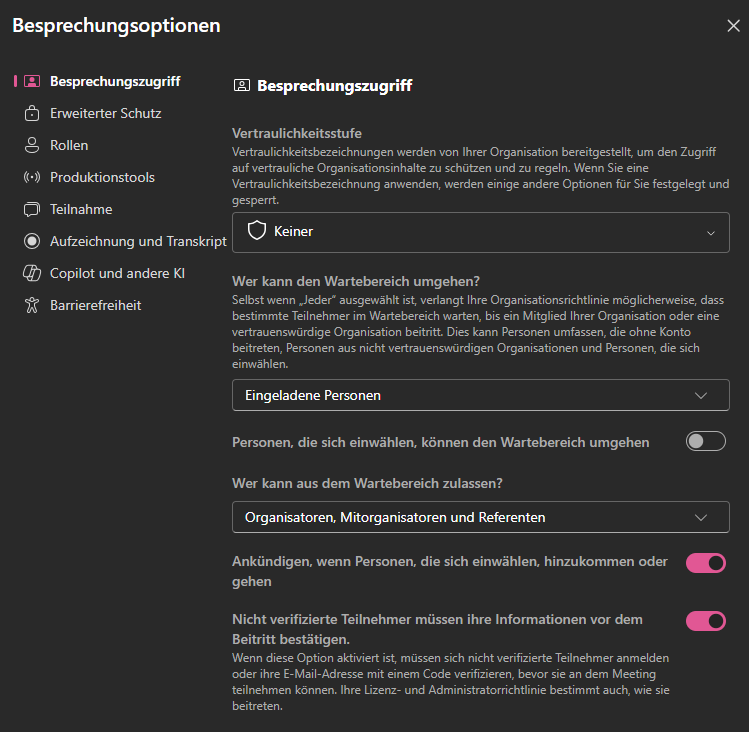
Task: Open the Erweiterter Schutz settings
Action: tap(106, 113)
